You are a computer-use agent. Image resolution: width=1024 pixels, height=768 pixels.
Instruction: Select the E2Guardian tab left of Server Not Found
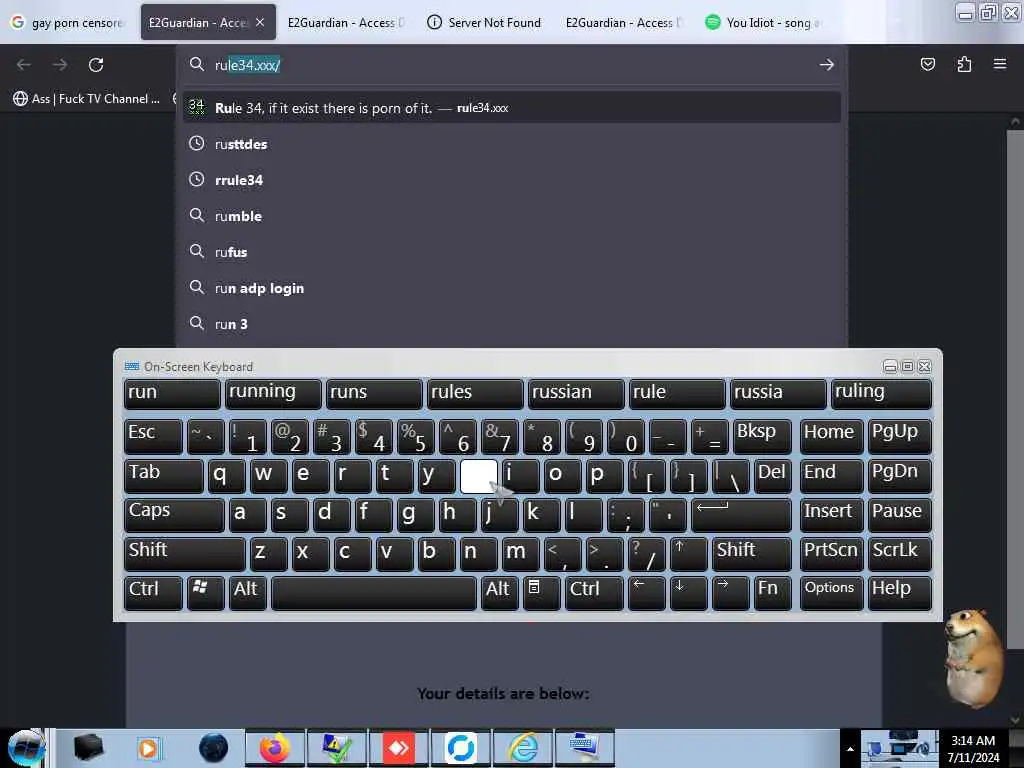(346, 23)
